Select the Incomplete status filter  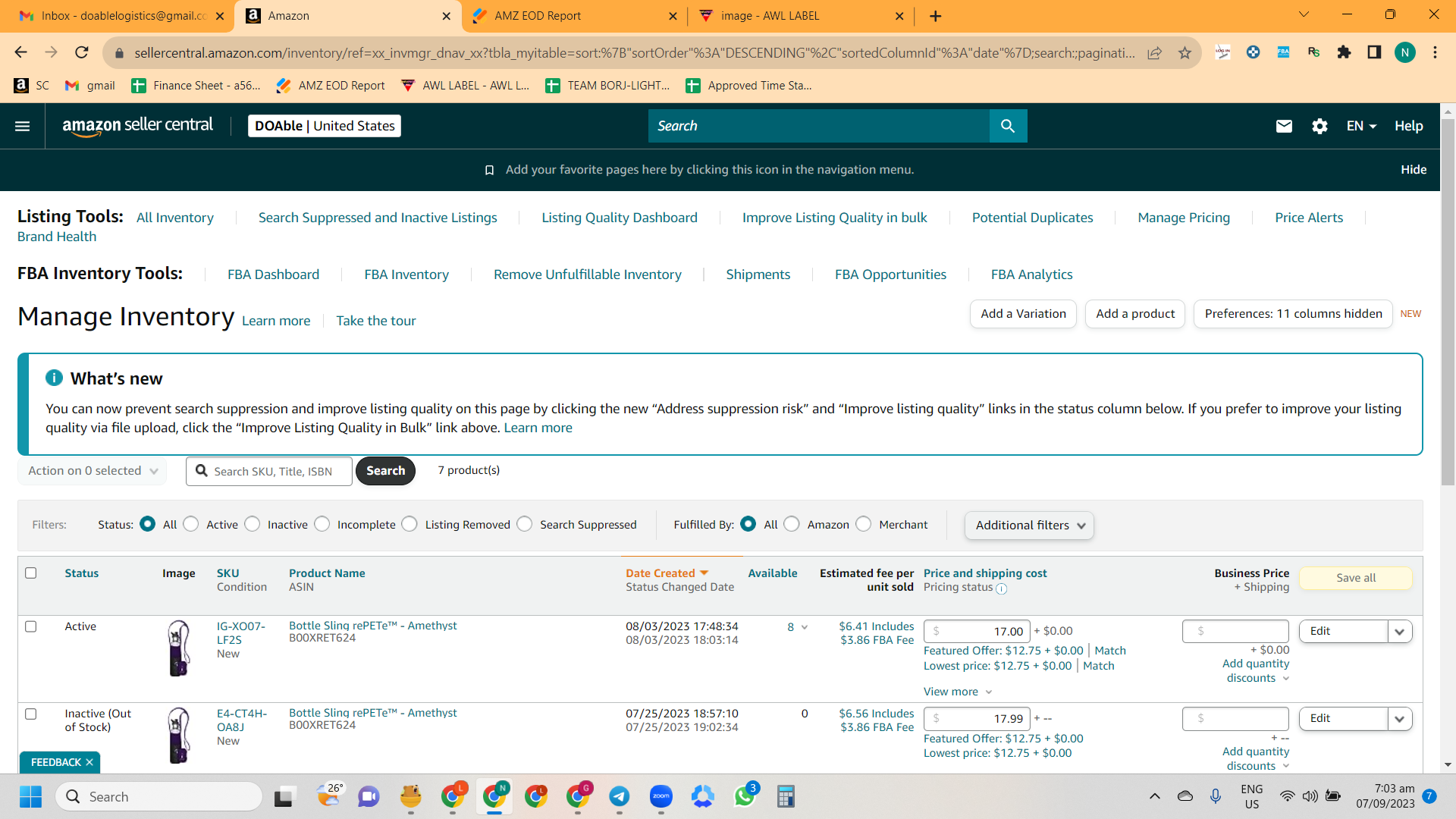322,524
